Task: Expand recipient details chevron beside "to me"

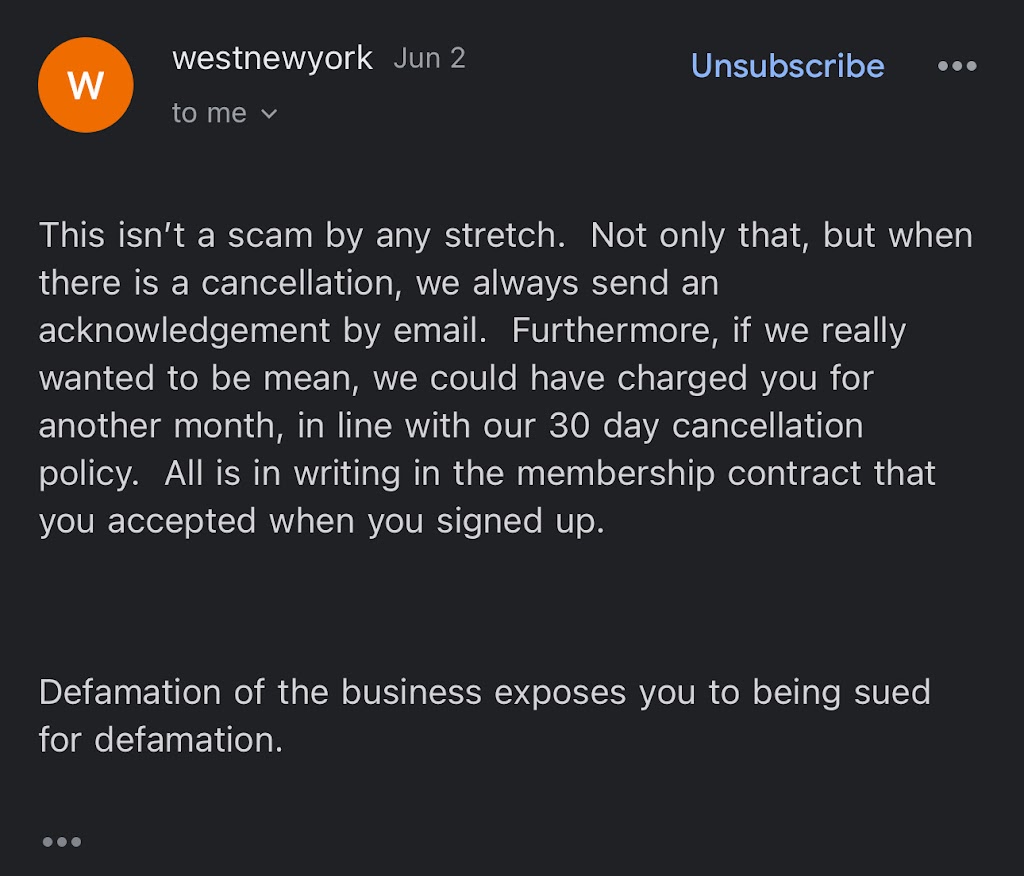Action: click(x=268, y=114)
